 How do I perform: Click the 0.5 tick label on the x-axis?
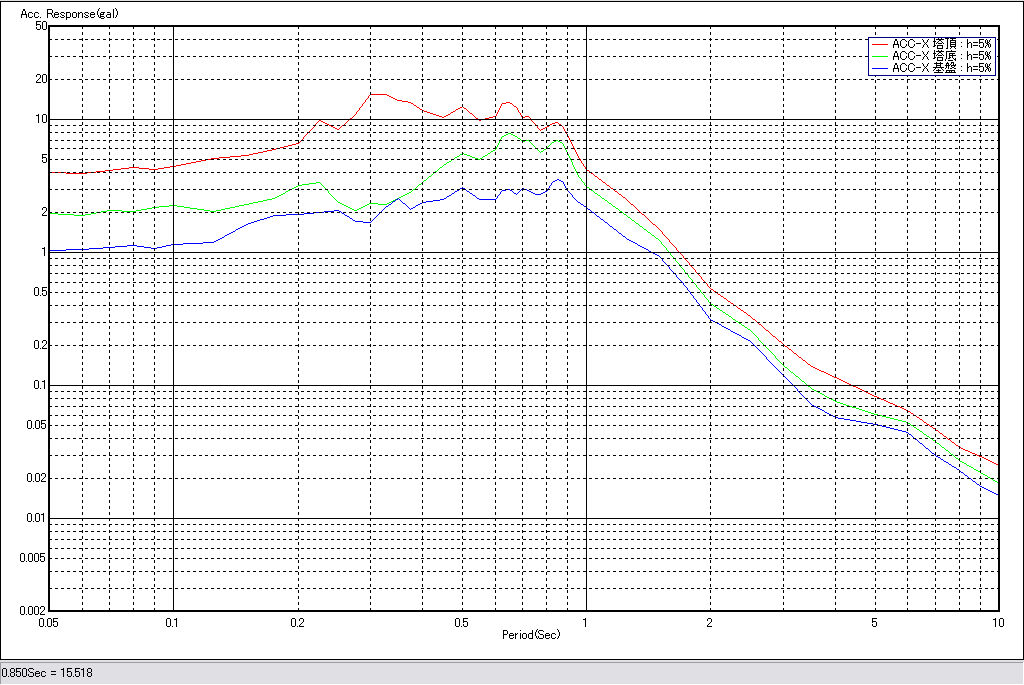pyautogui.click(x=462, y=623)
